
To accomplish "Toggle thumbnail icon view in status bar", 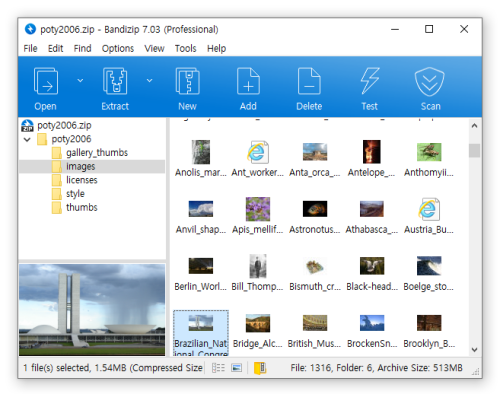I will pos(237,368).
